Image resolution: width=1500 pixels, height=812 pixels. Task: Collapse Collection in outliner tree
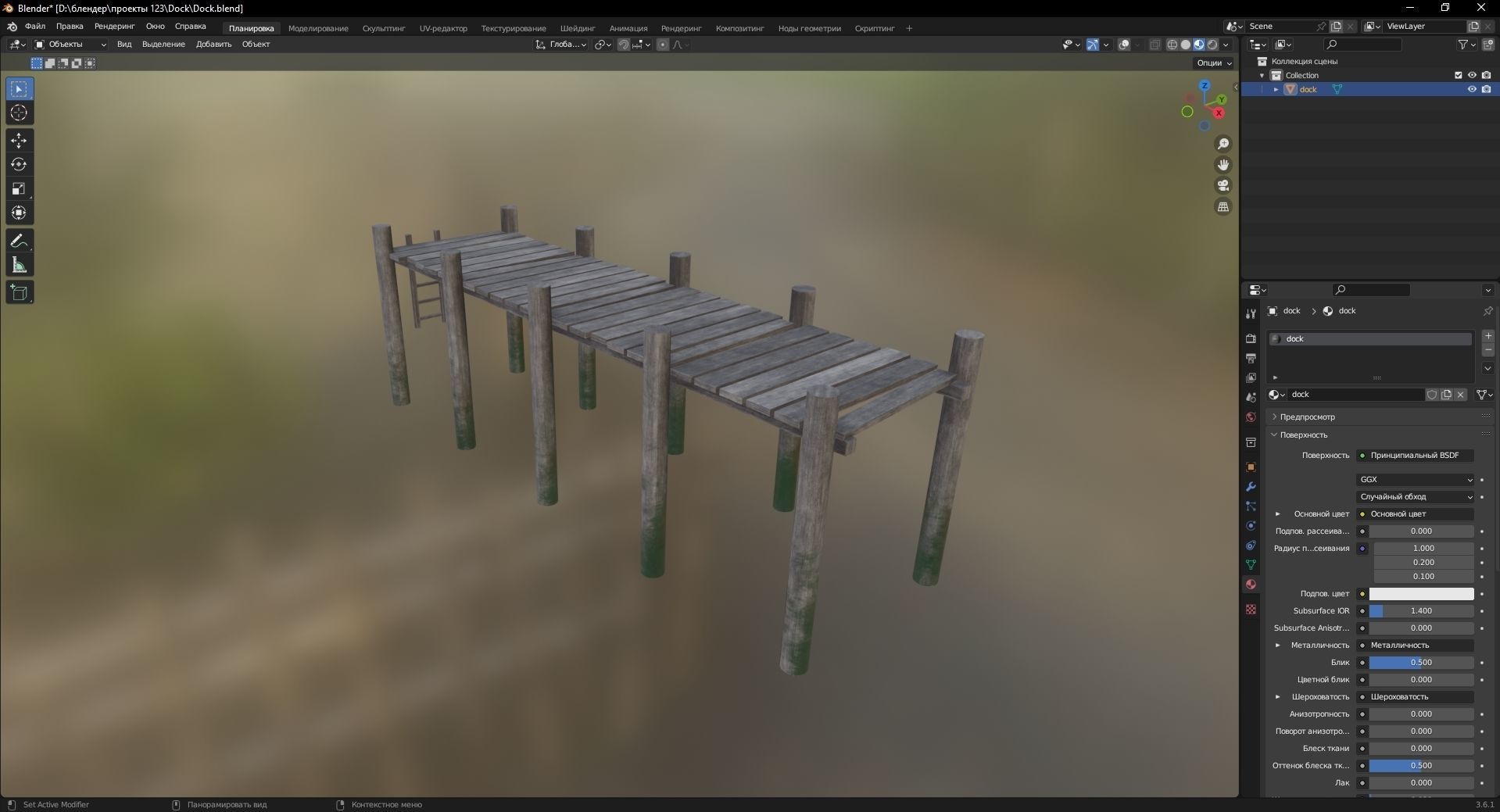click(x=1262, y=75)
